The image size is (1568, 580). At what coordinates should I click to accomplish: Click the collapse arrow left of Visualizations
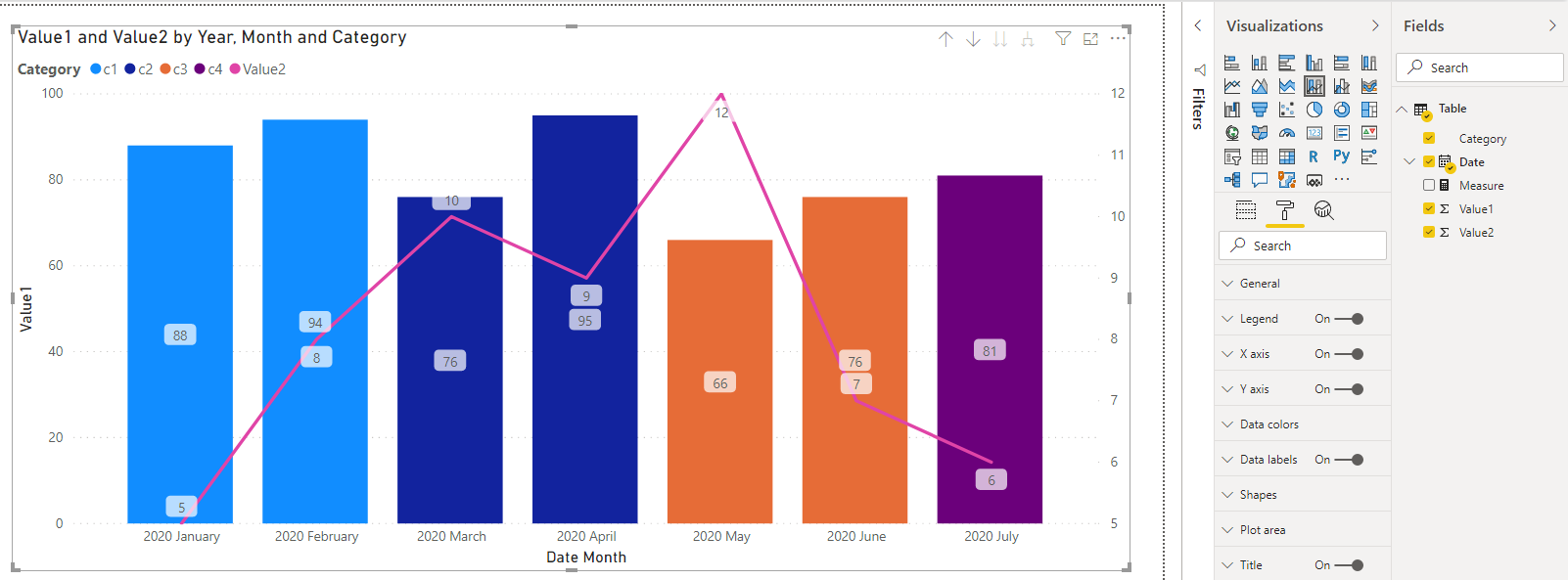1198,26
